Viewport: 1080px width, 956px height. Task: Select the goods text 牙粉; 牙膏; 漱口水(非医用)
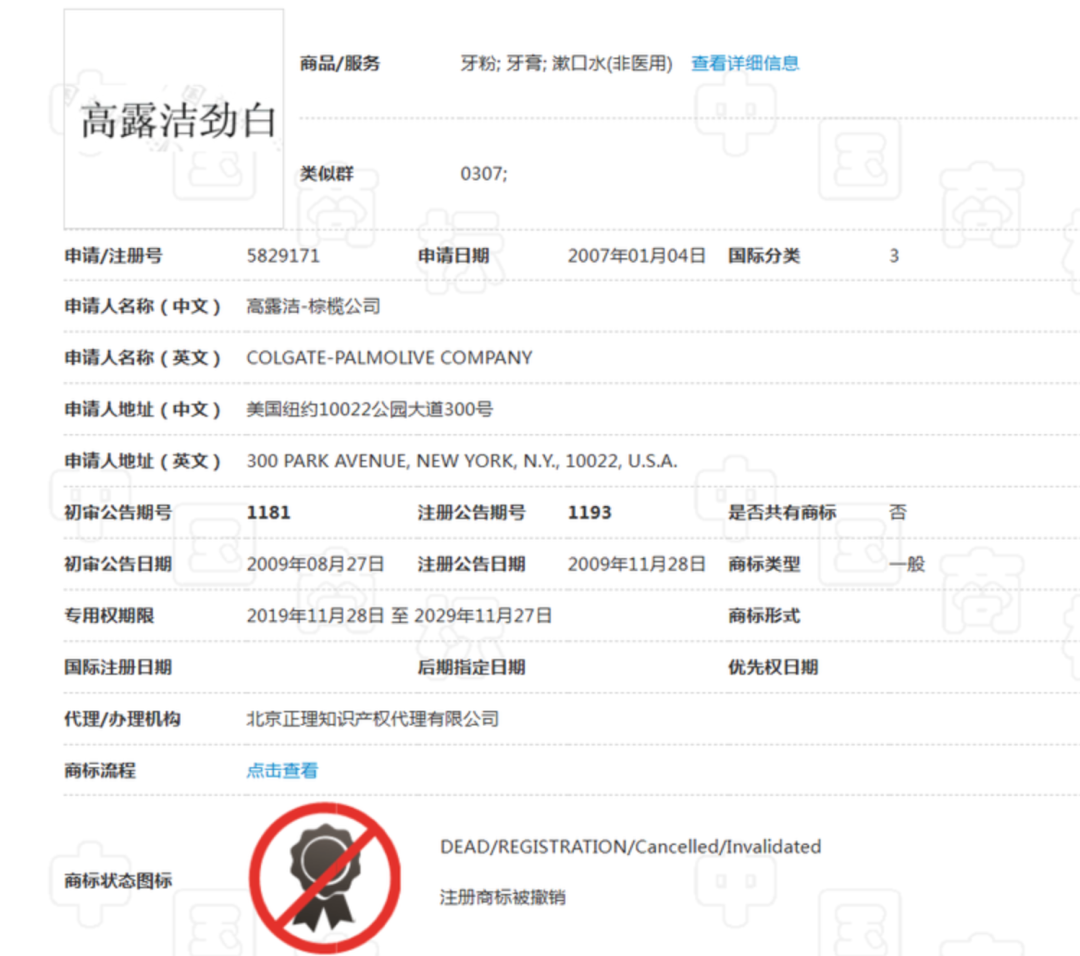[566, 63]
